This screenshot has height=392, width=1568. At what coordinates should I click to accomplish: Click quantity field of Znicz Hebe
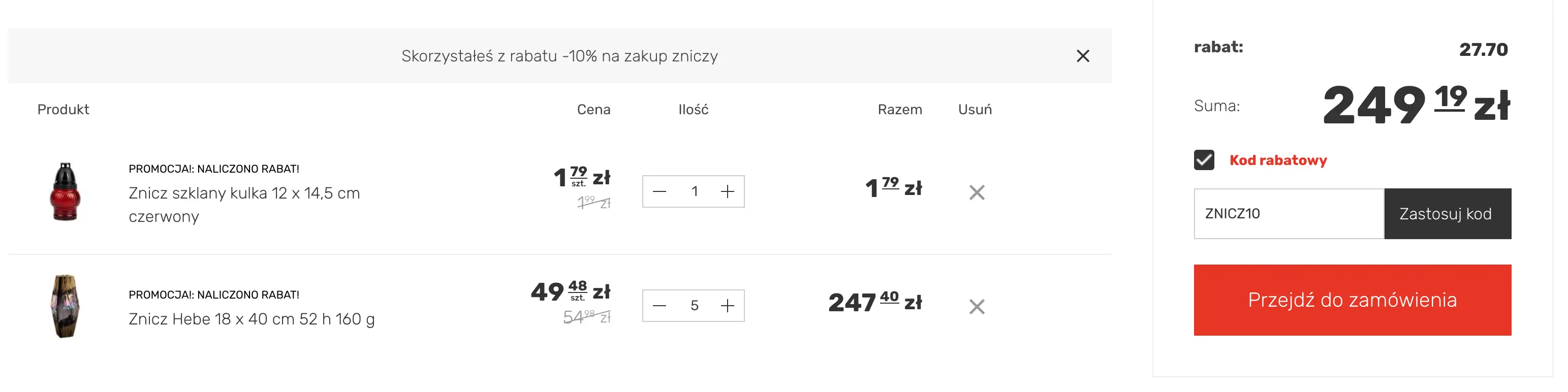(694, 306)
